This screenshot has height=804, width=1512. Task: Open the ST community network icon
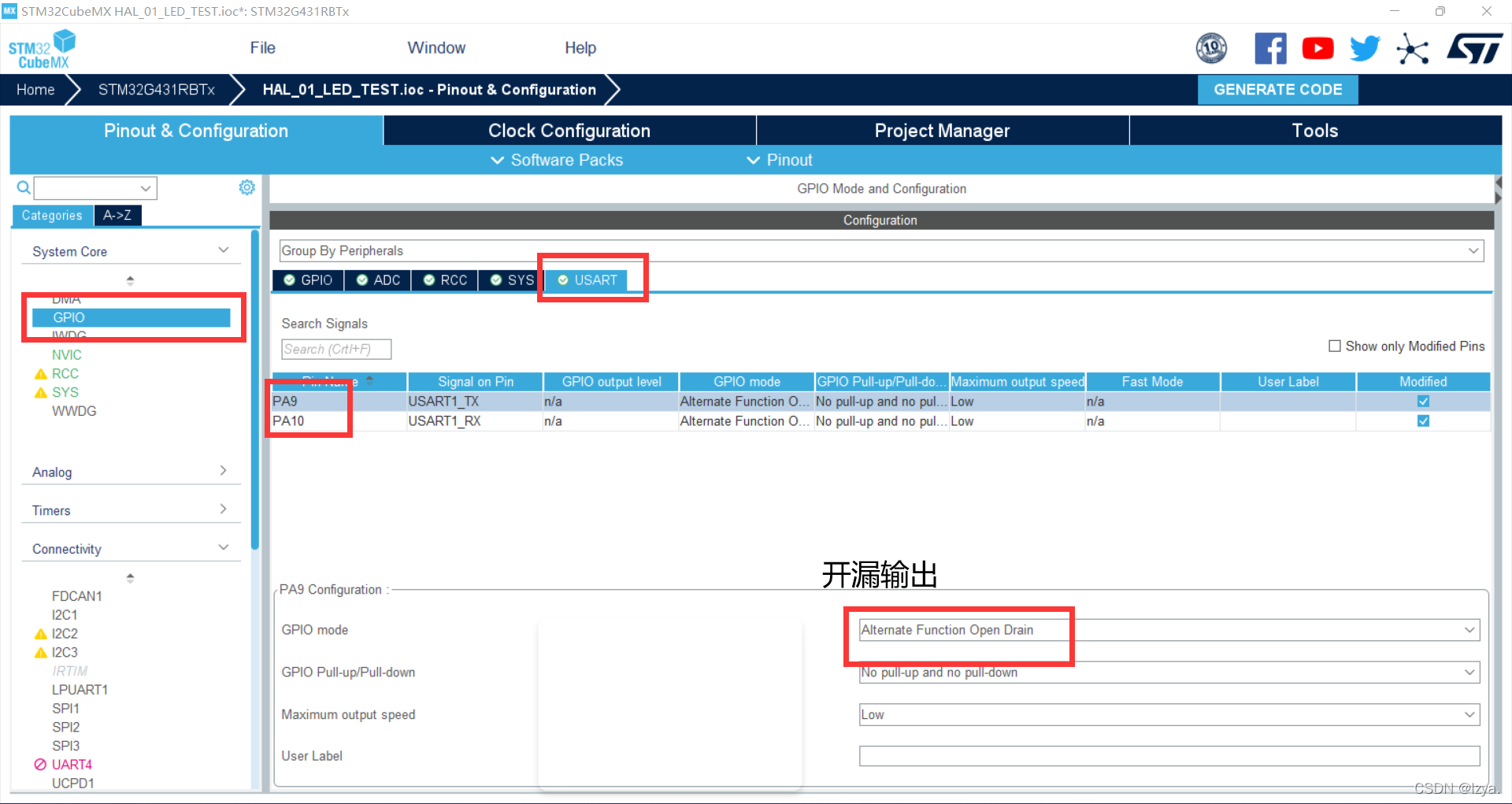tap(1413, 48)
